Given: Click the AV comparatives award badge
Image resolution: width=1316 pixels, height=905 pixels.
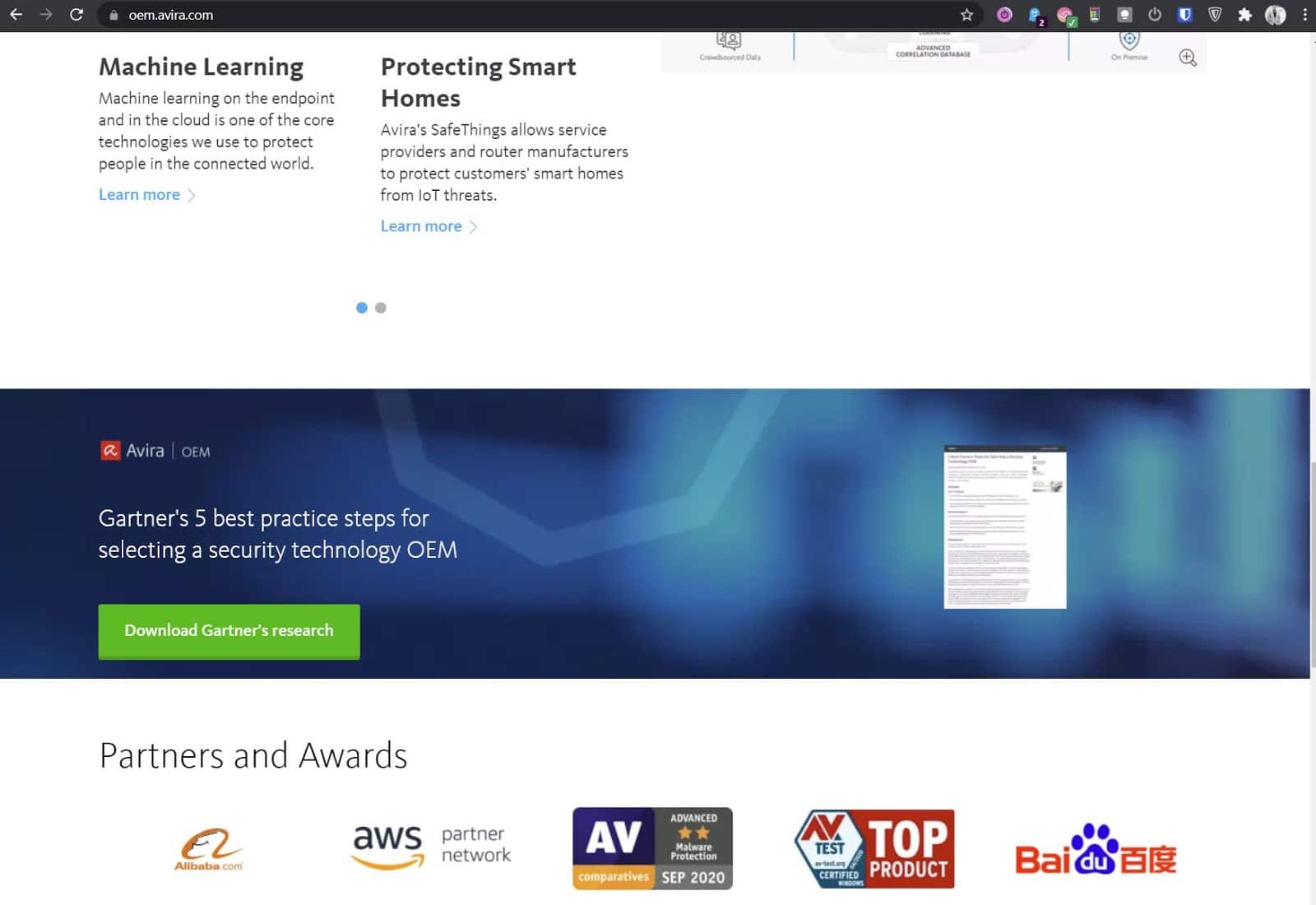Looking at the screenshot, I should coord(652,848).
